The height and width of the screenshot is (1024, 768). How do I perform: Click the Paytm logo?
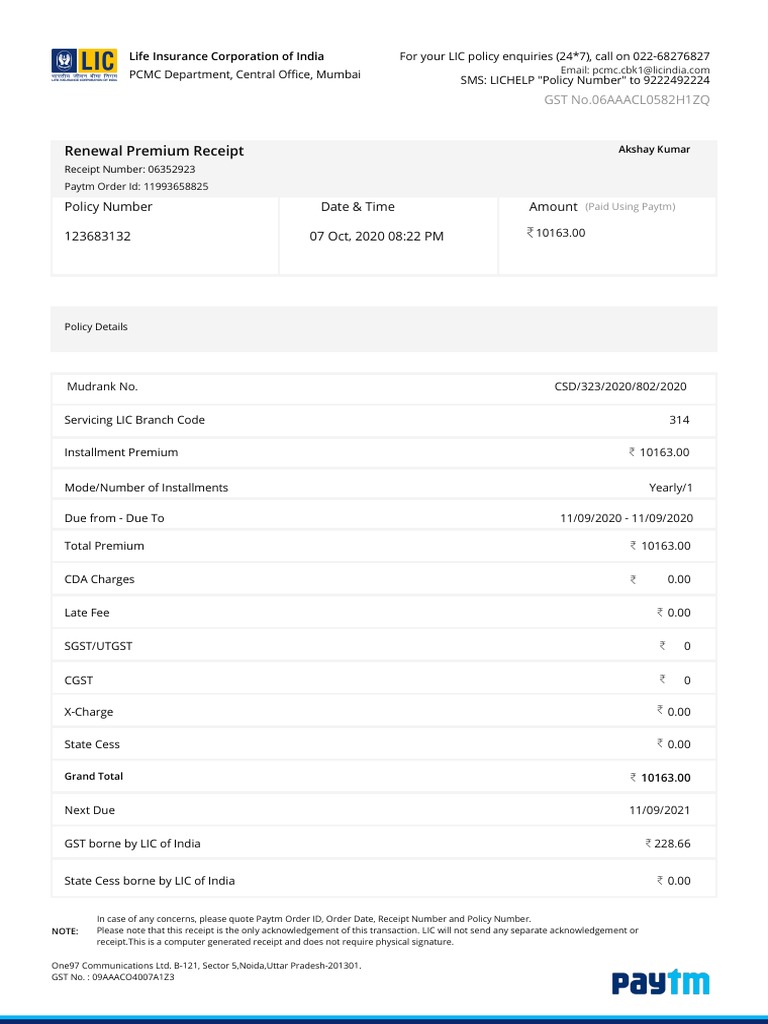660,982
